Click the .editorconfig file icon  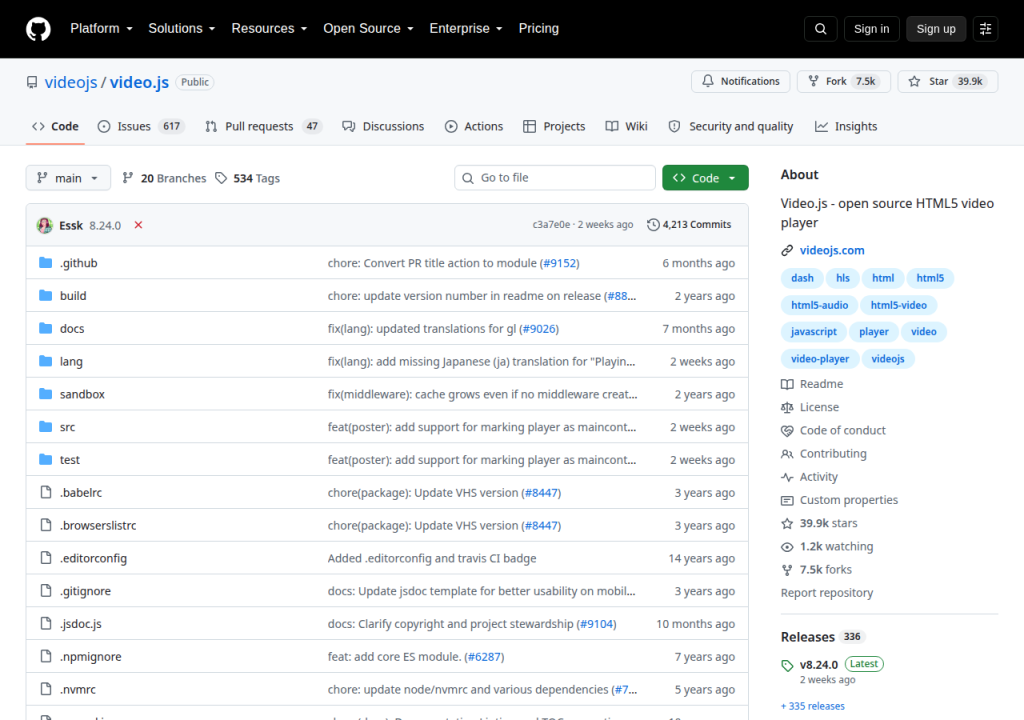46,557
